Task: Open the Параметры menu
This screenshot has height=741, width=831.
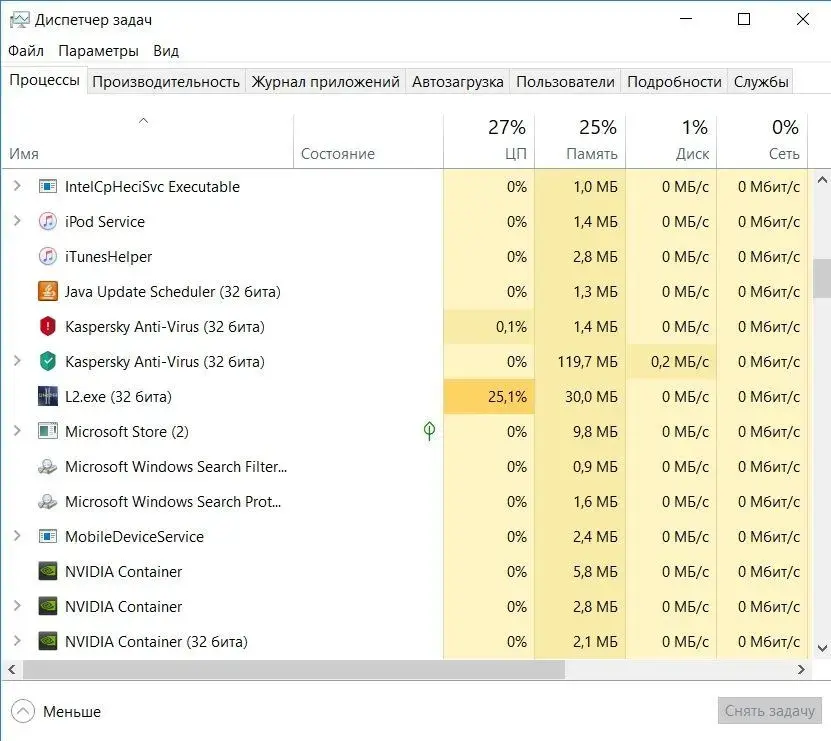Action: [99, 51]
